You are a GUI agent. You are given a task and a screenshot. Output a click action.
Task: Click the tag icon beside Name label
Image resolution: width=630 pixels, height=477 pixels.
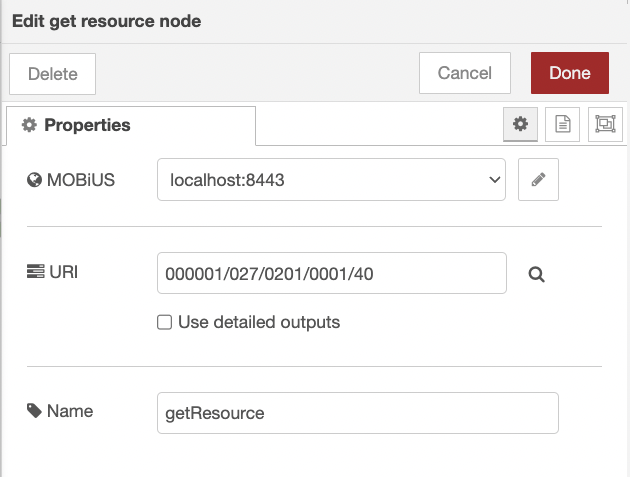pyautogui.click(x=35, y=410)
